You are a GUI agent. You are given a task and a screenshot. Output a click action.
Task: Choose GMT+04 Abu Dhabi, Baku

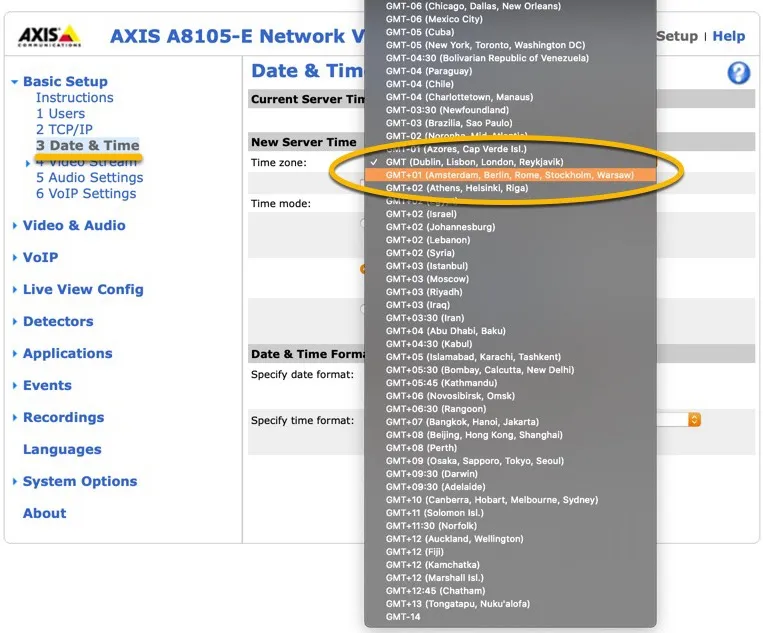tap(510, 331)
